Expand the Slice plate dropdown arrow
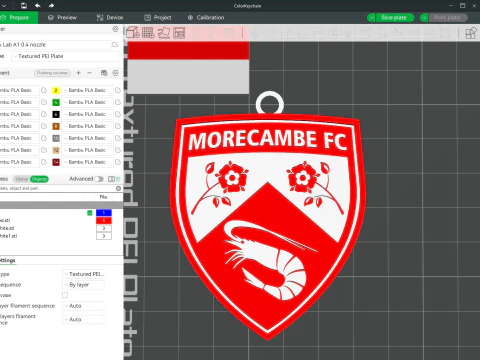 (x=371, y=18)
